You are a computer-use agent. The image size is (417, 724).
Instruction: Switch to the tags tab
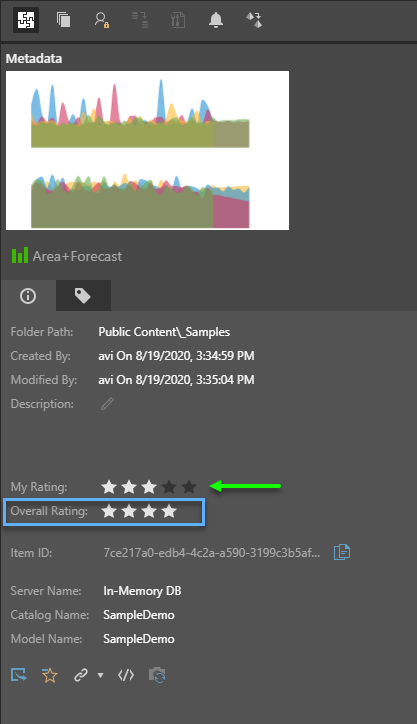click(x=83, y=296)
